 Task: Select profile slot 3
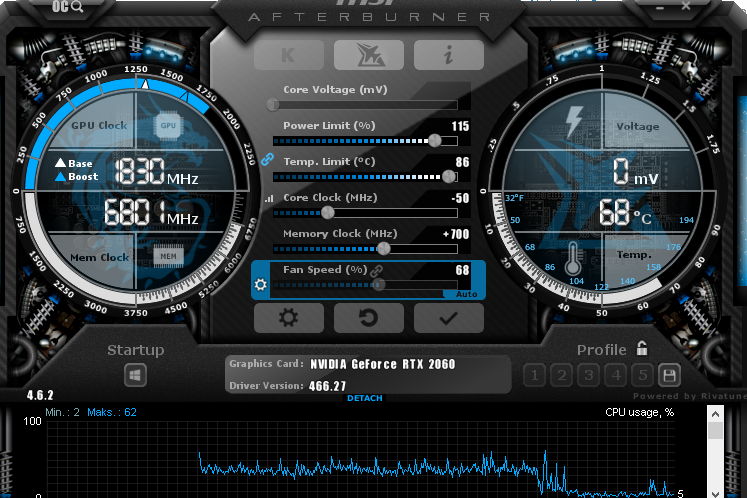(x=589, y=376)
